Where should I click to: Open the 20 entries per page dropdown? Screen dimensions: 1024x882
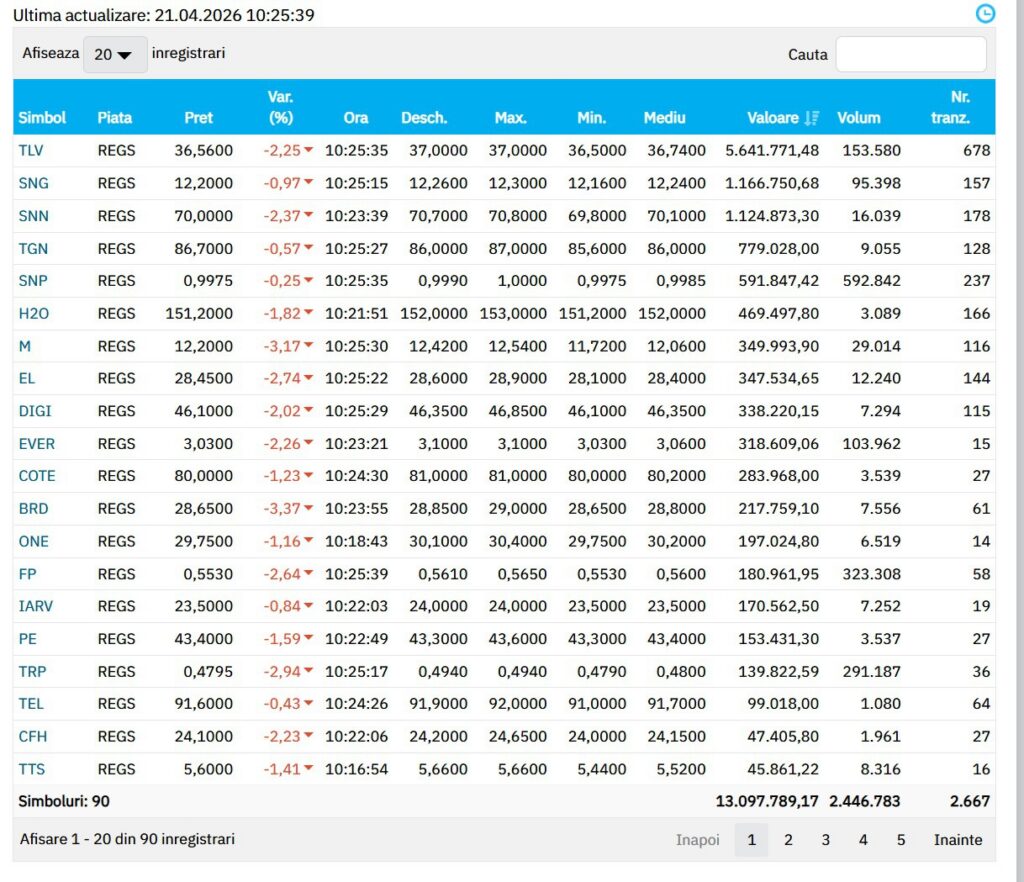114,54
